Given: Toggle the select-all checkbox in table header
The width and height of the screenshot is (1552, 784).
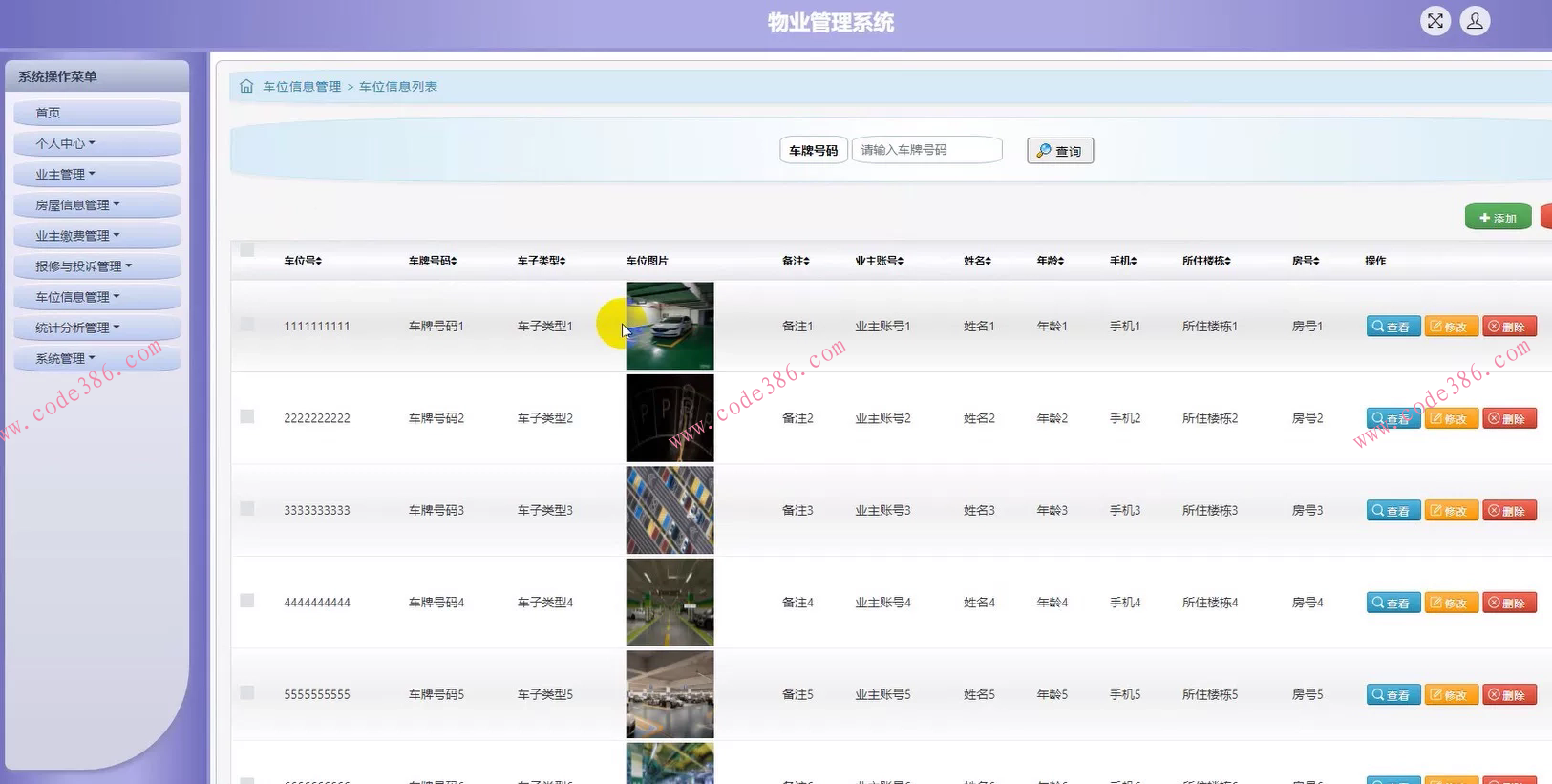Looking at the screenshot, I should point(247,249).
